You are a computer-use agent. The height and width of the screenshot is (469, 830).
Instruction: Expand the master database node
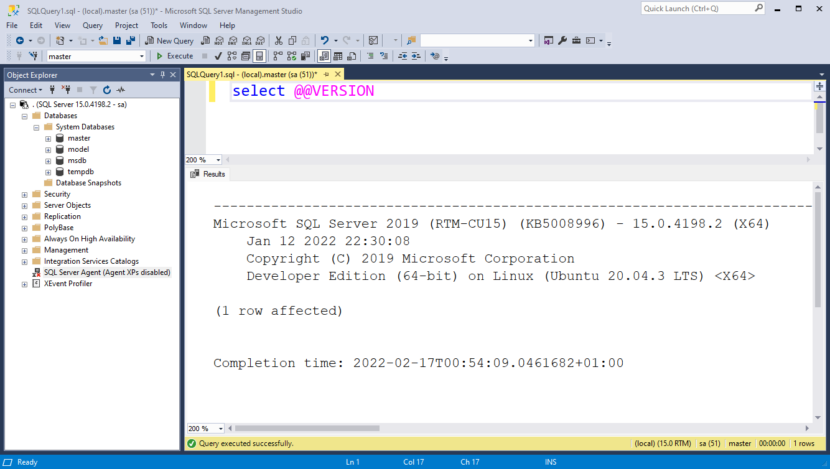click(x=48, y=139)
